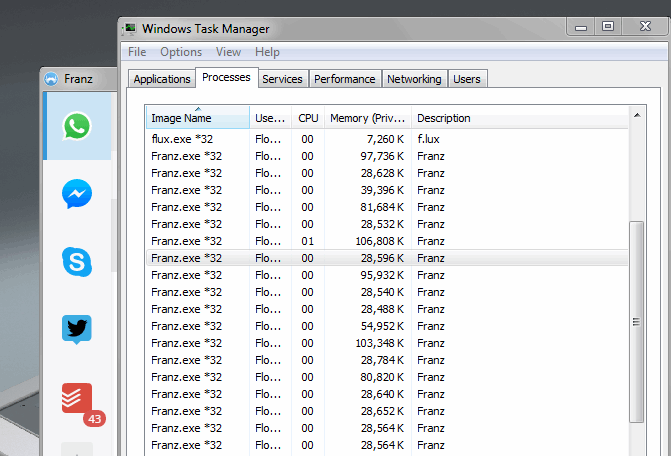Switch to the Performance tab
The width and height of the screenshot is (671, 456).
coord(345,79)
